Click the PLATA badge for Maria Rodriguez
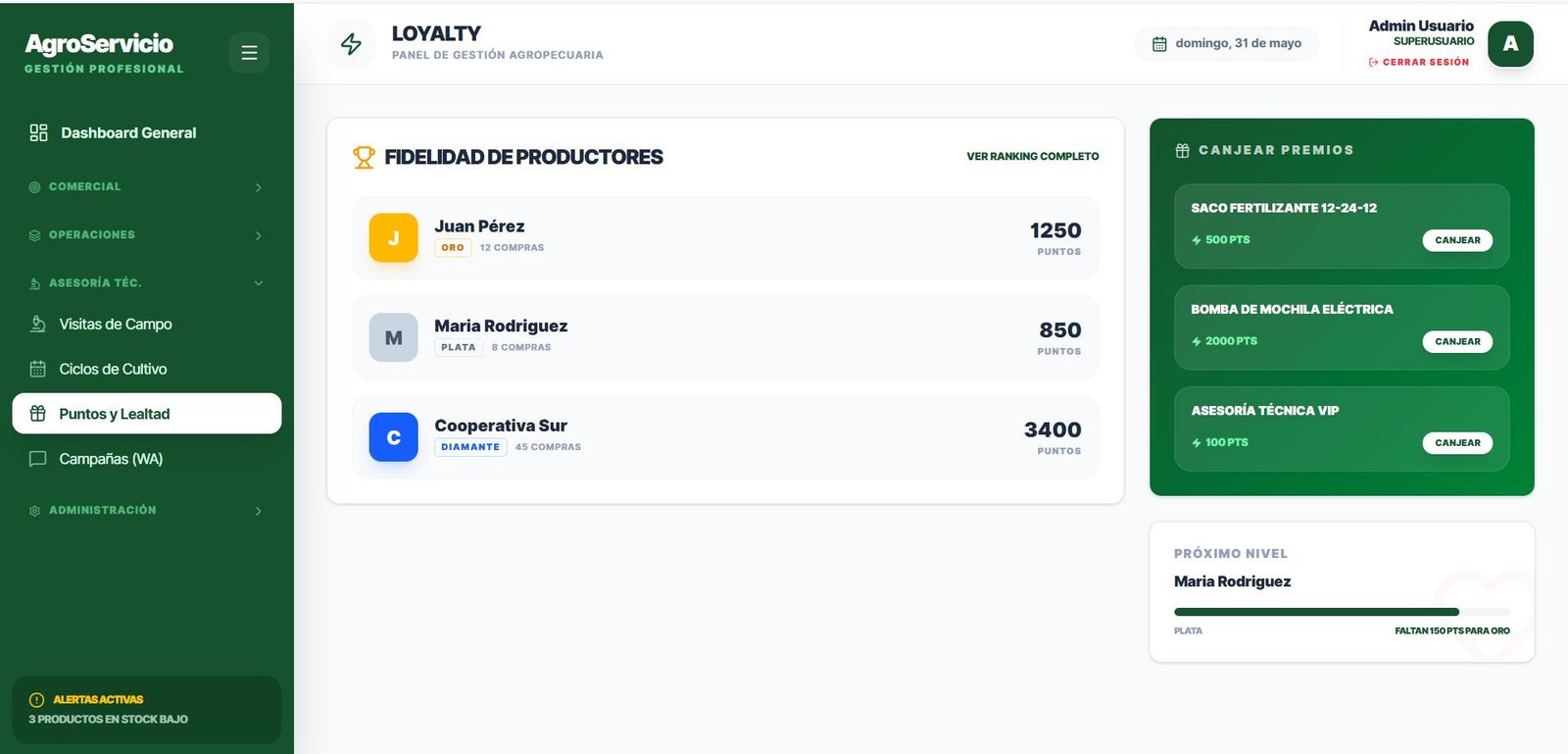The image size is (1568, 754). click(x=459, y=348)
